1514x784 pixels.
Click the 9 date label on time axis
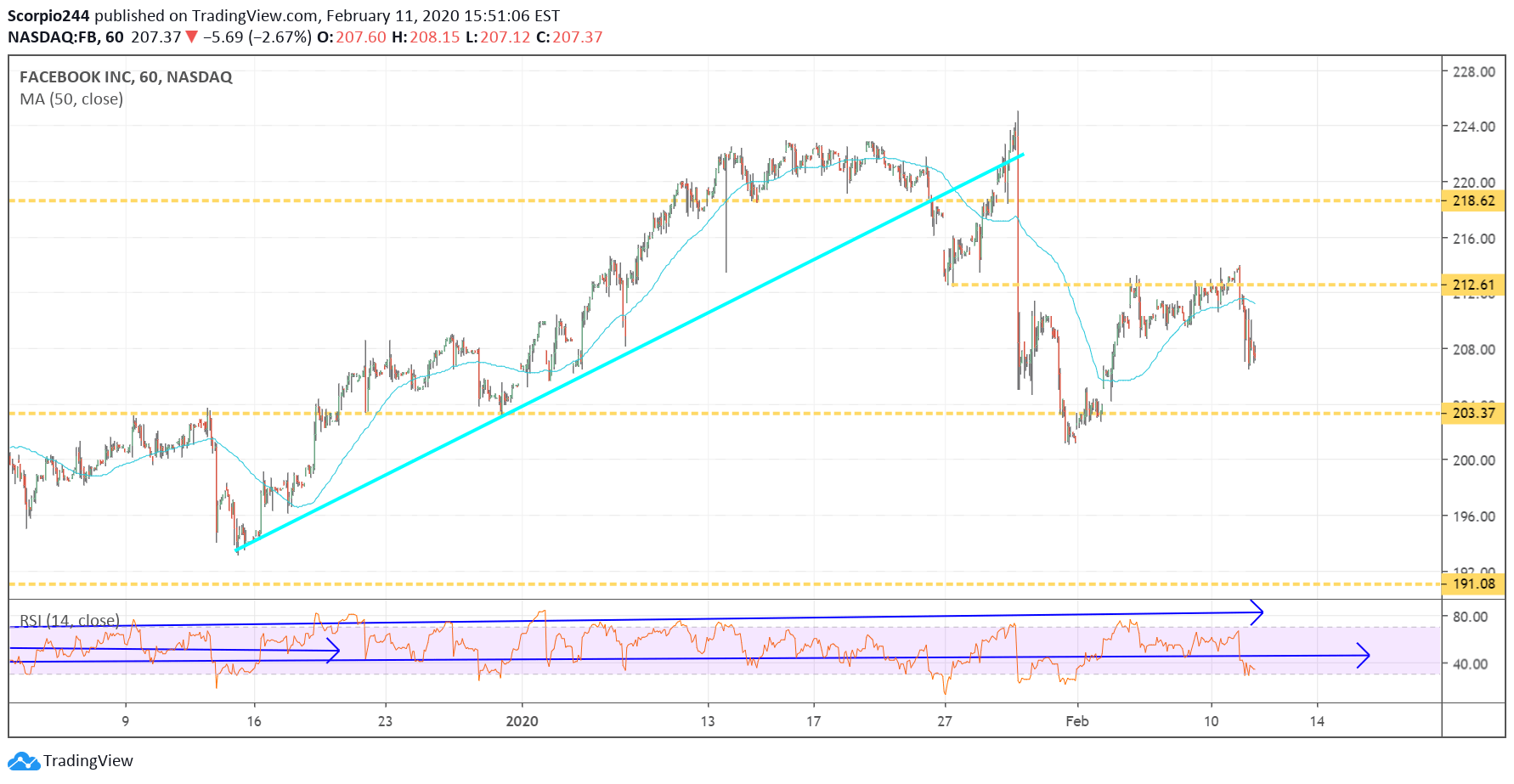tap(126, 721)
